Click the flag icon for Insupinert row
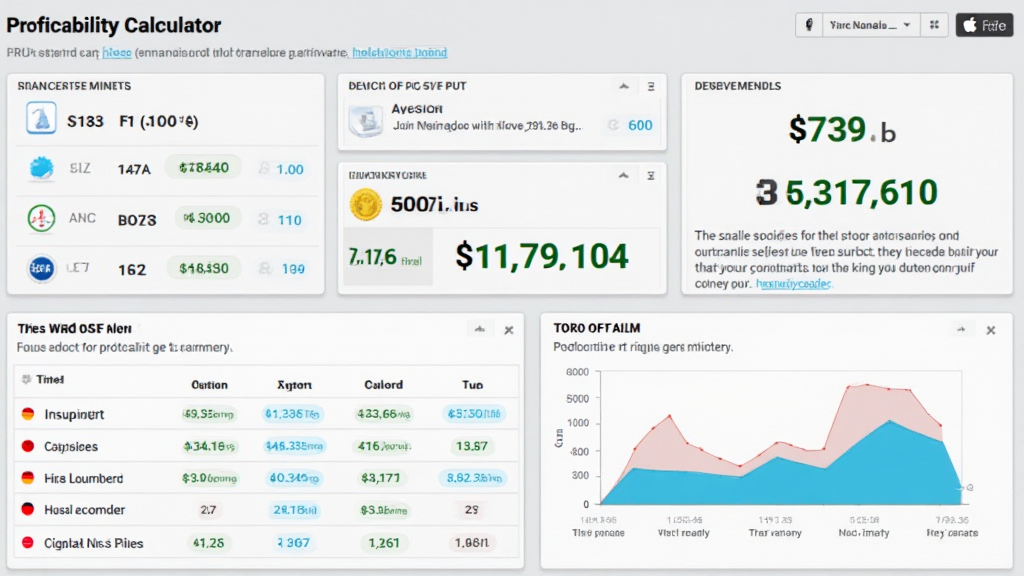The width and height of the screenshot is (1024, 576). [28, 413]
